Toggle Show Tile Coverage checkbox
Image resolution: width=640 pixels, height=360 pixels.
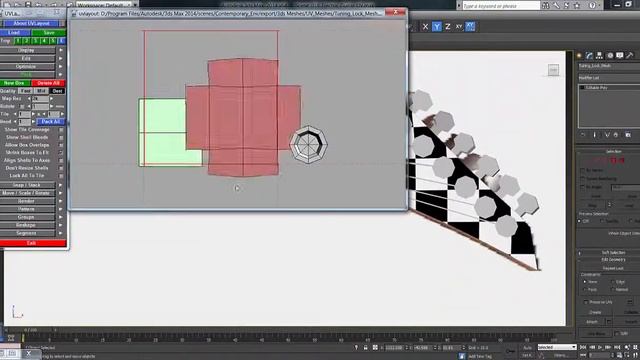pyautogui.click(x=61, y=130)
